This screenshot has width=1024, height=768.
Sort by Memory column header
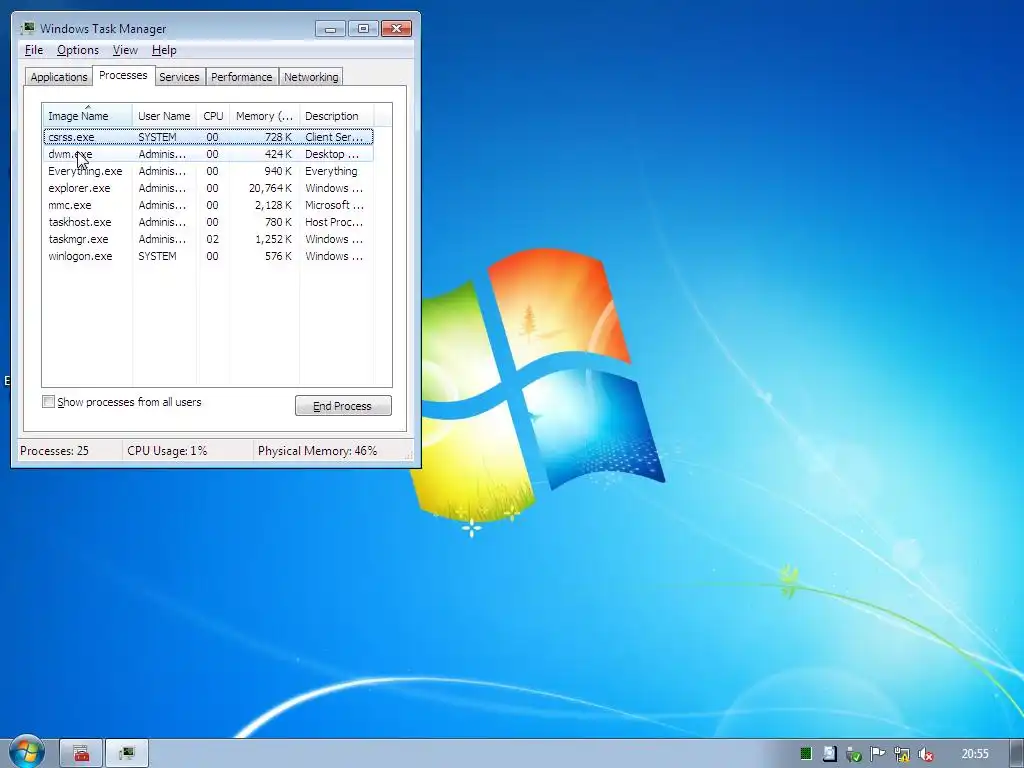point(264,116)
